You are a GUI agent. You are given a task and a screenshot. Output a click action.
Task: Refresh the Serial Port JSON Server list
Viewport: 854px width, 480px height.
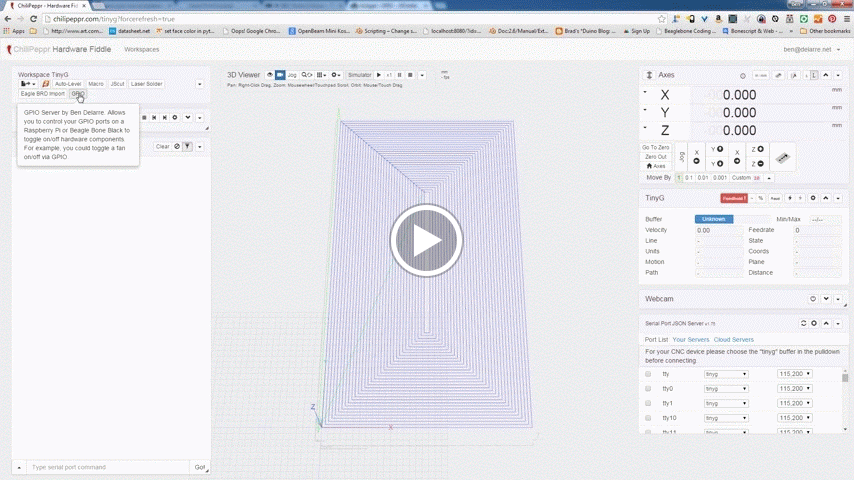tap(803, 323)
